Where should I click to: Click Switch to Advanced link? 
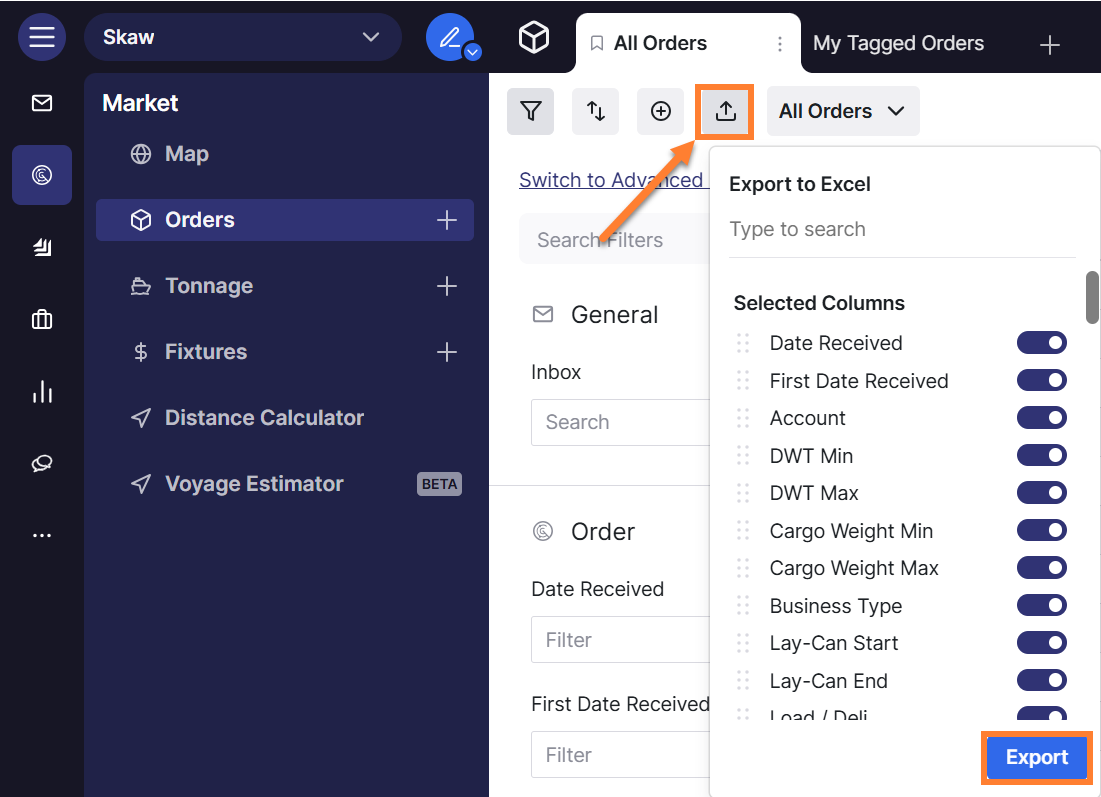pos(611,180)
